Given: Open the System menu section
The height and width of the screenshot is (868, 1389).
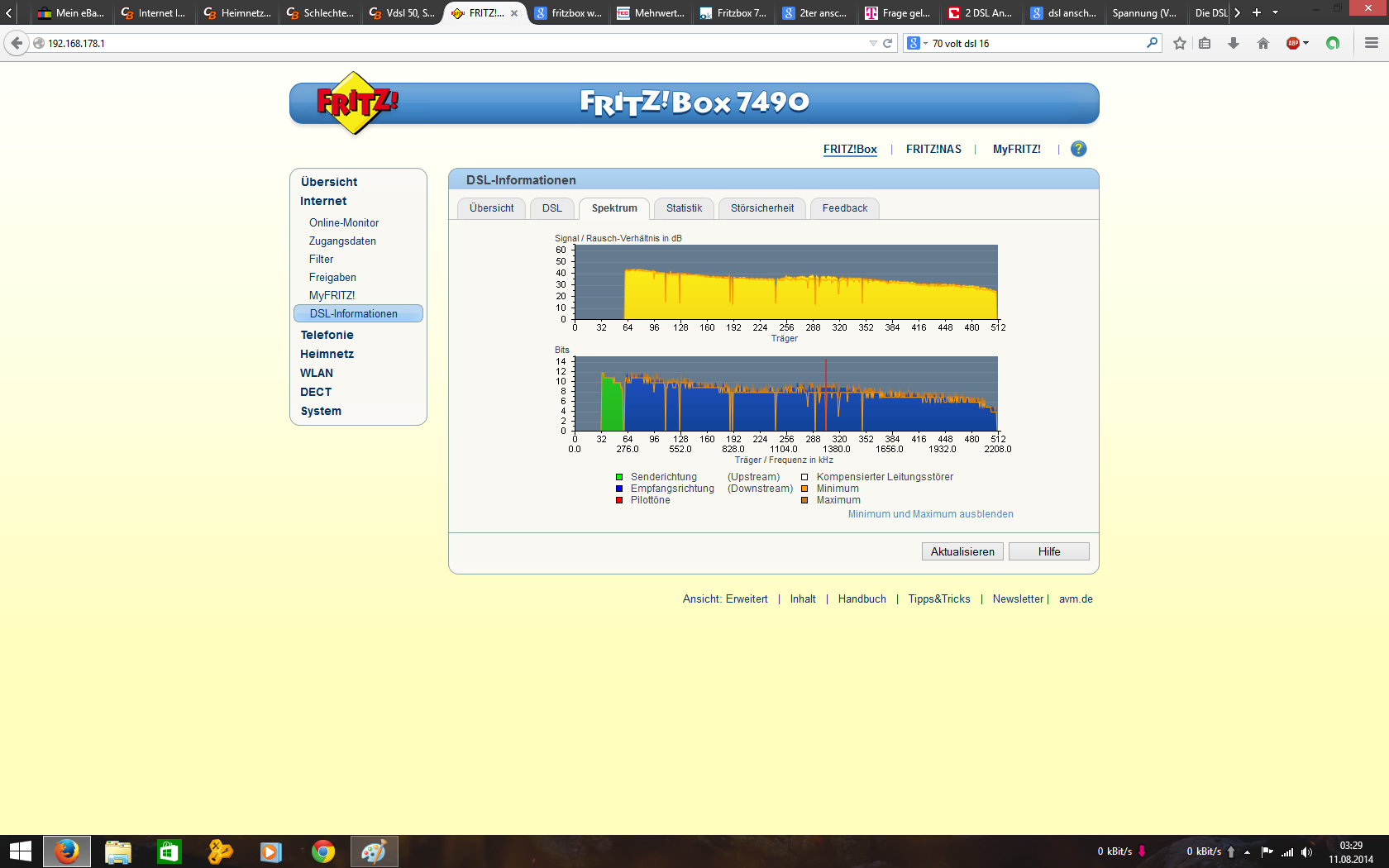Looking at the screenshot, I should click(321, 411).
